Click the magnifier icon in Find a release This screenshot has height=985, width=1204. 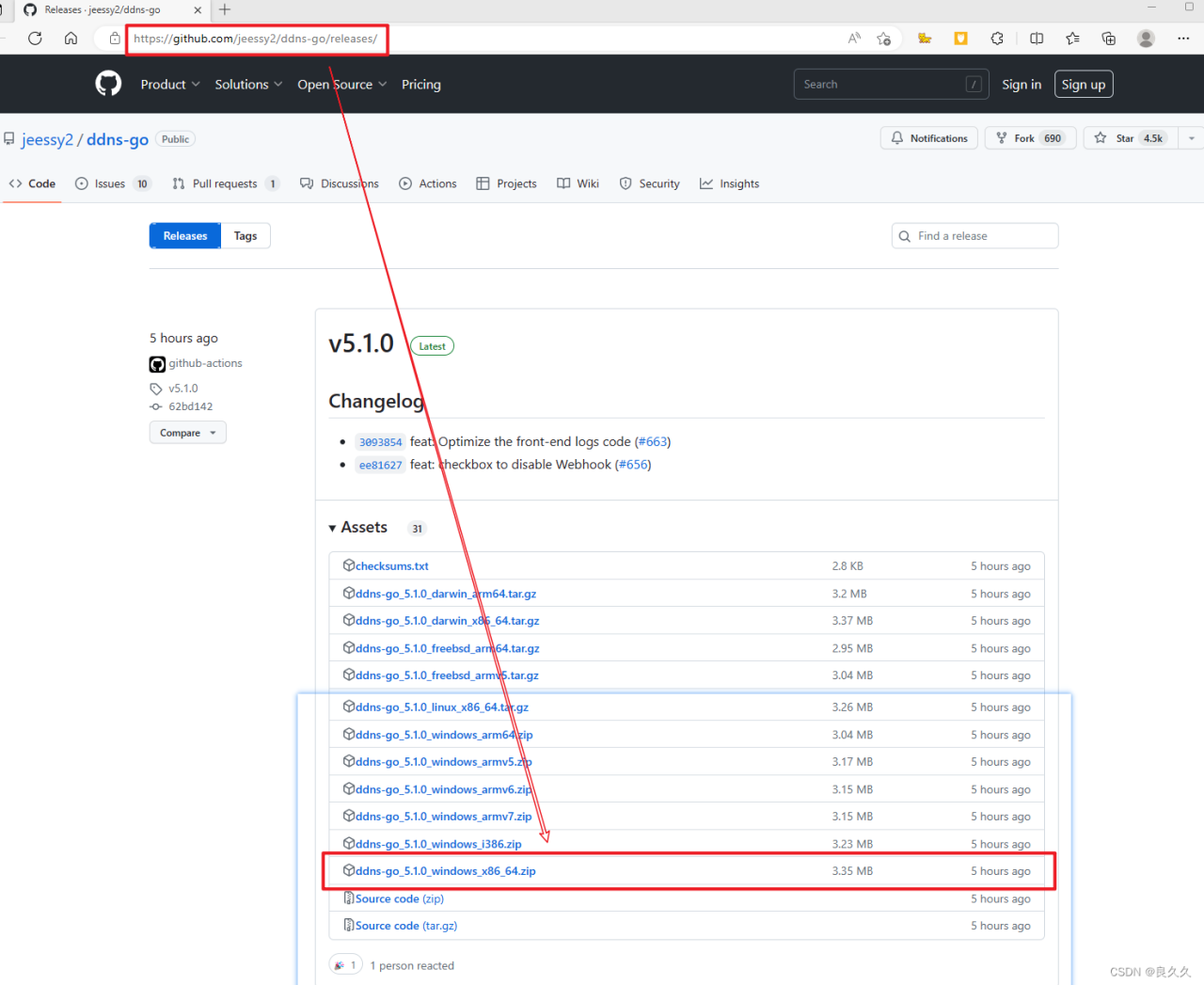click(x=904, y=236)
